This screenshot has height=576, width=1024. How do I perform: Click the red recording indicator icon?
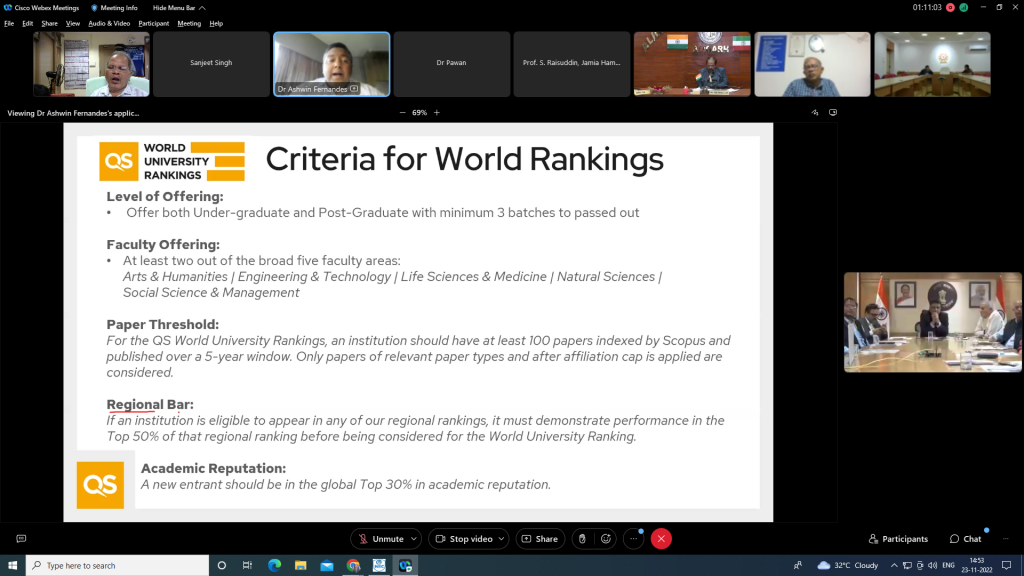pos(950,8)
